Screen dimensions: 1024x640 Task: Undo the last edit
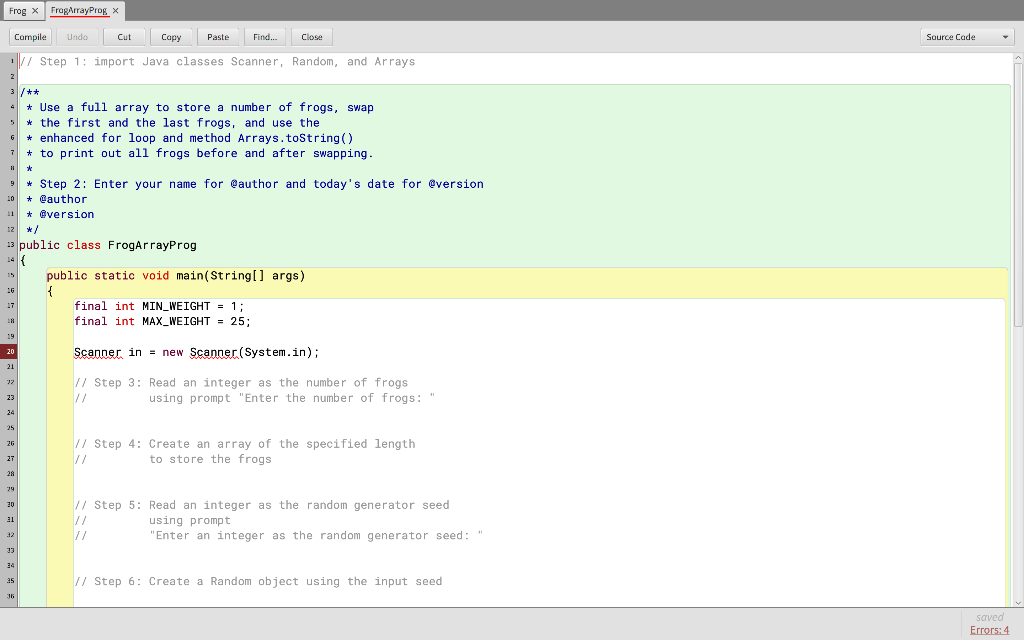[x=77, y=36]
